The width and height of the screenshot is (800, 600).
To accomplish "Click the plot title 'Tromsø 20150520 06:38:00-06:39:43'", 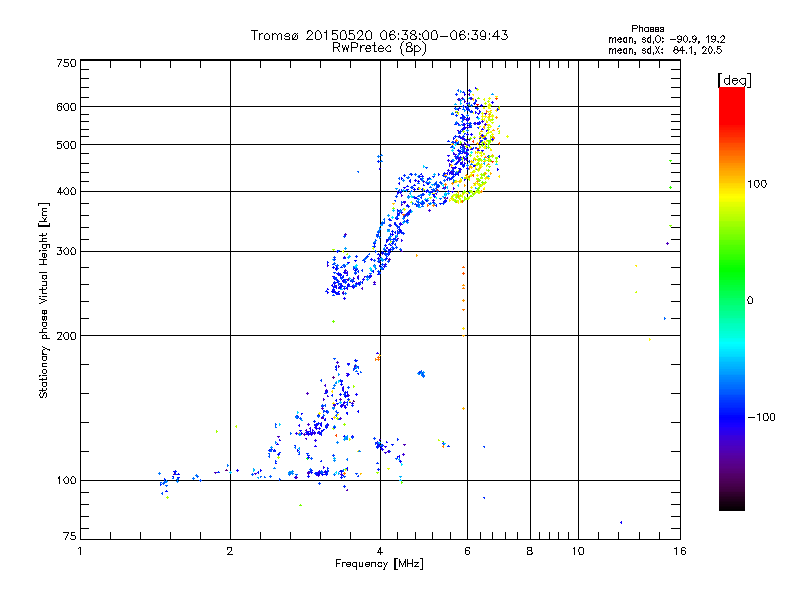I will point(379,35).
